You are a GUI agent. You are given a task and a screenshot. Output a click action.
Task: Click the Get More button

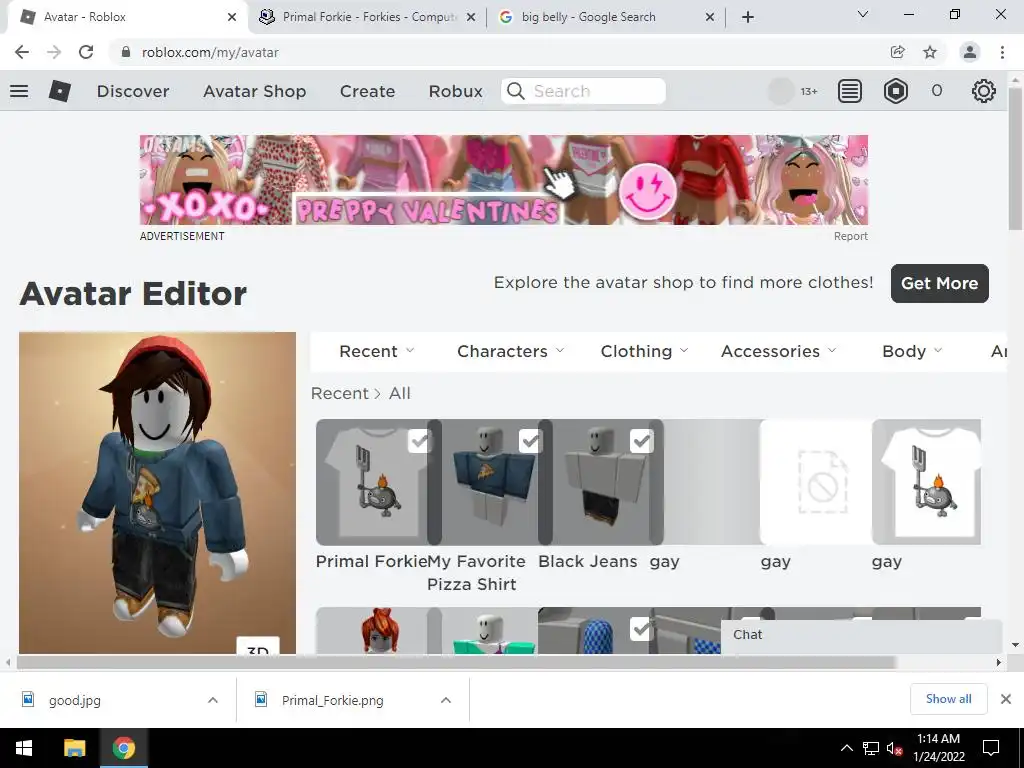coord(940,283)
